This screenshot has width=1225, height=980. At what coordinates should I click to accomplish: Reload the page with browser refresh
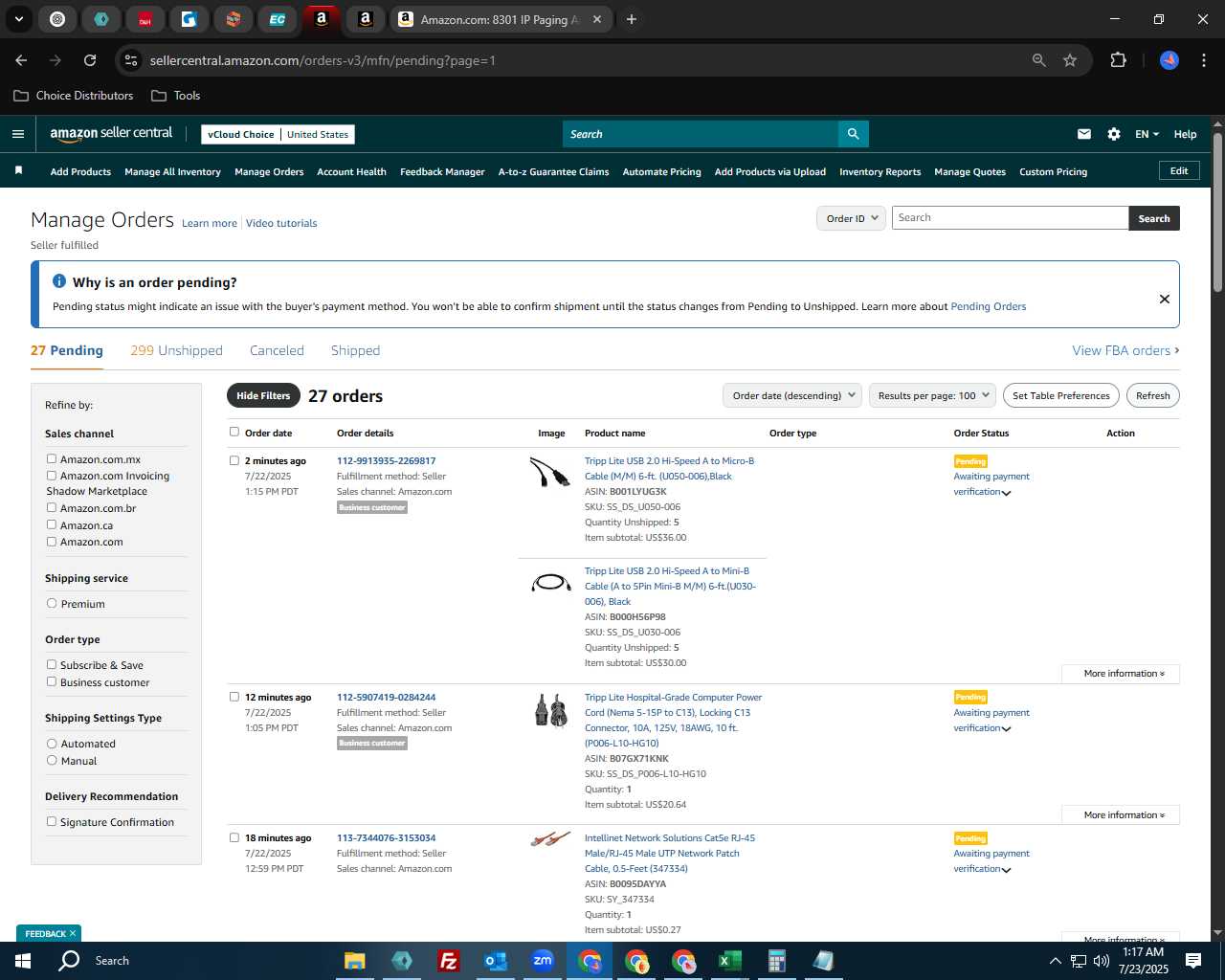tap(90, 60)
